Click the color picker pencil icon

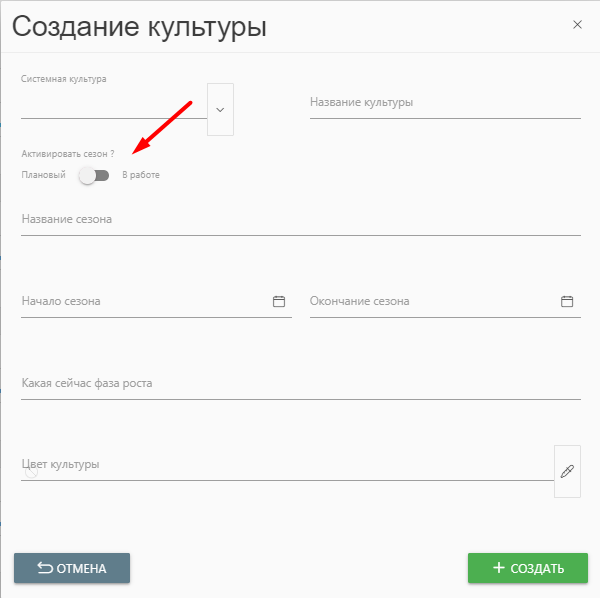567,471
